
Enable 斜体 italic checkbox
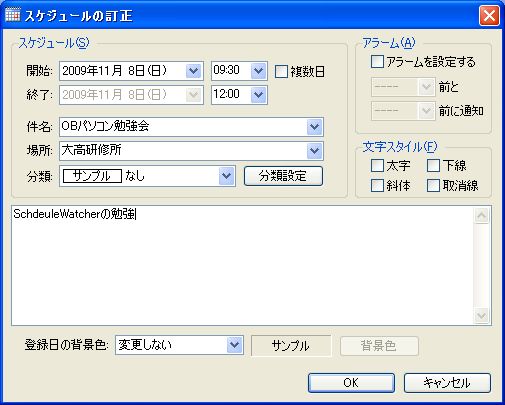tap(377, 186)
